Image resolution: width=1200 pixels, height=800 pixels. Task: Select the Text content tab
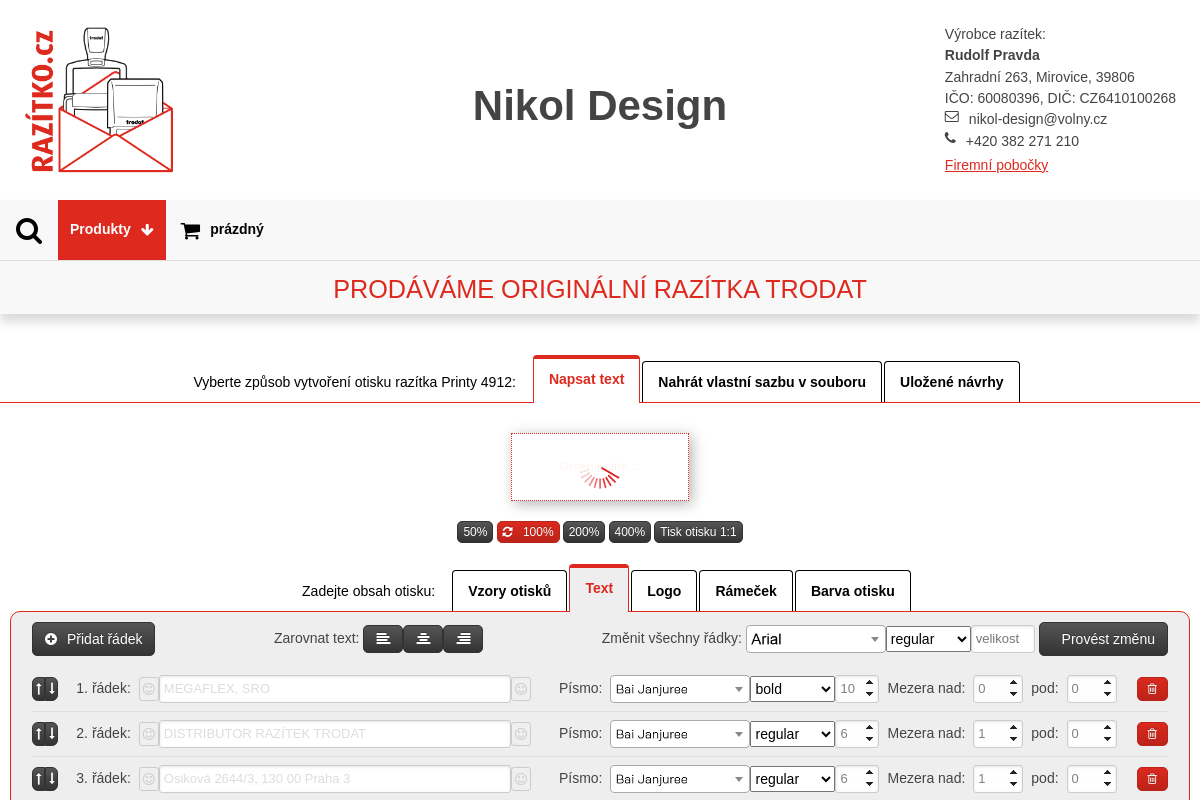(599, 588)
